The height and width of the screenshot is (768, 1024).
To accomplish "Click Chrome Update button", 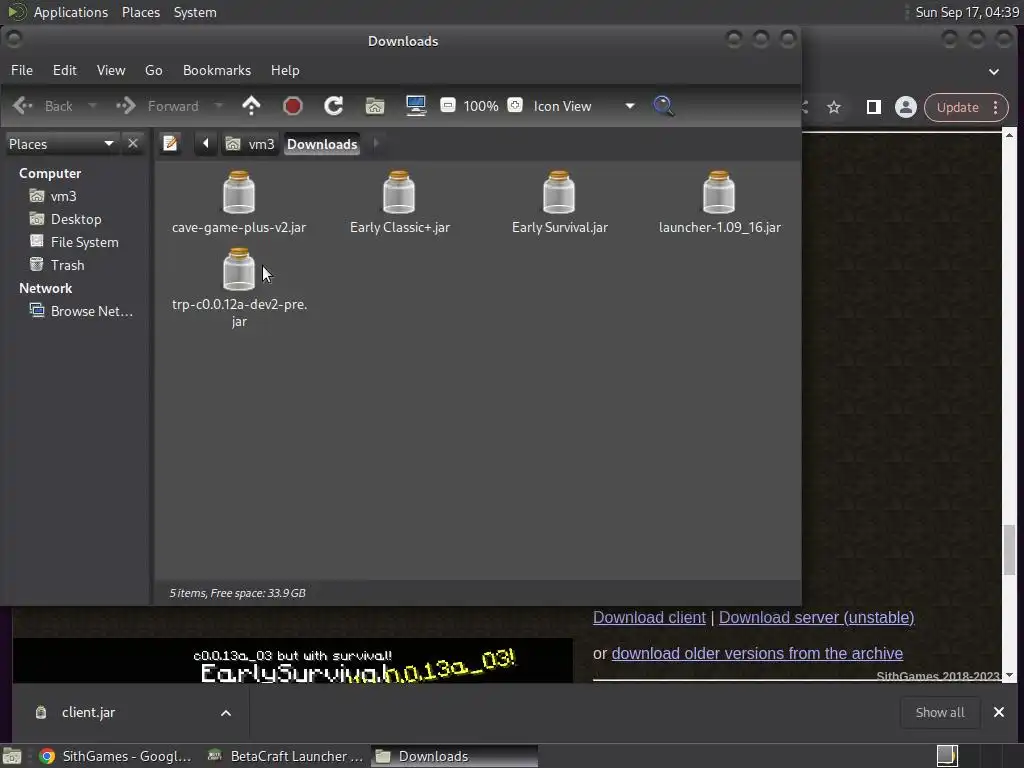I will pyautogui.click(x=957, y=107).
